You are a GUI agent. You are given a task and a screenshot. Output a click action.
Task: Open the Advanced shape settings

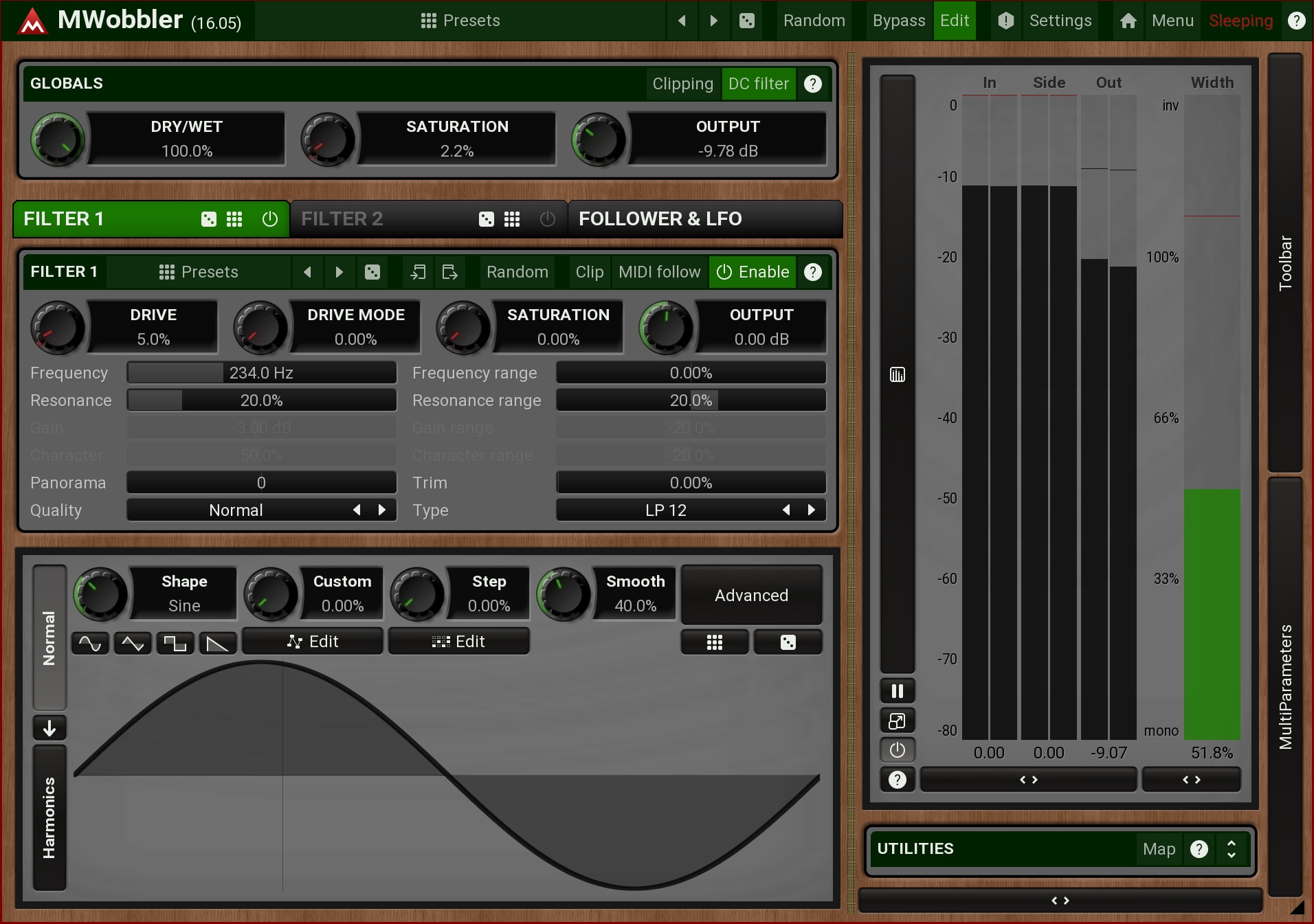(752, 596)
